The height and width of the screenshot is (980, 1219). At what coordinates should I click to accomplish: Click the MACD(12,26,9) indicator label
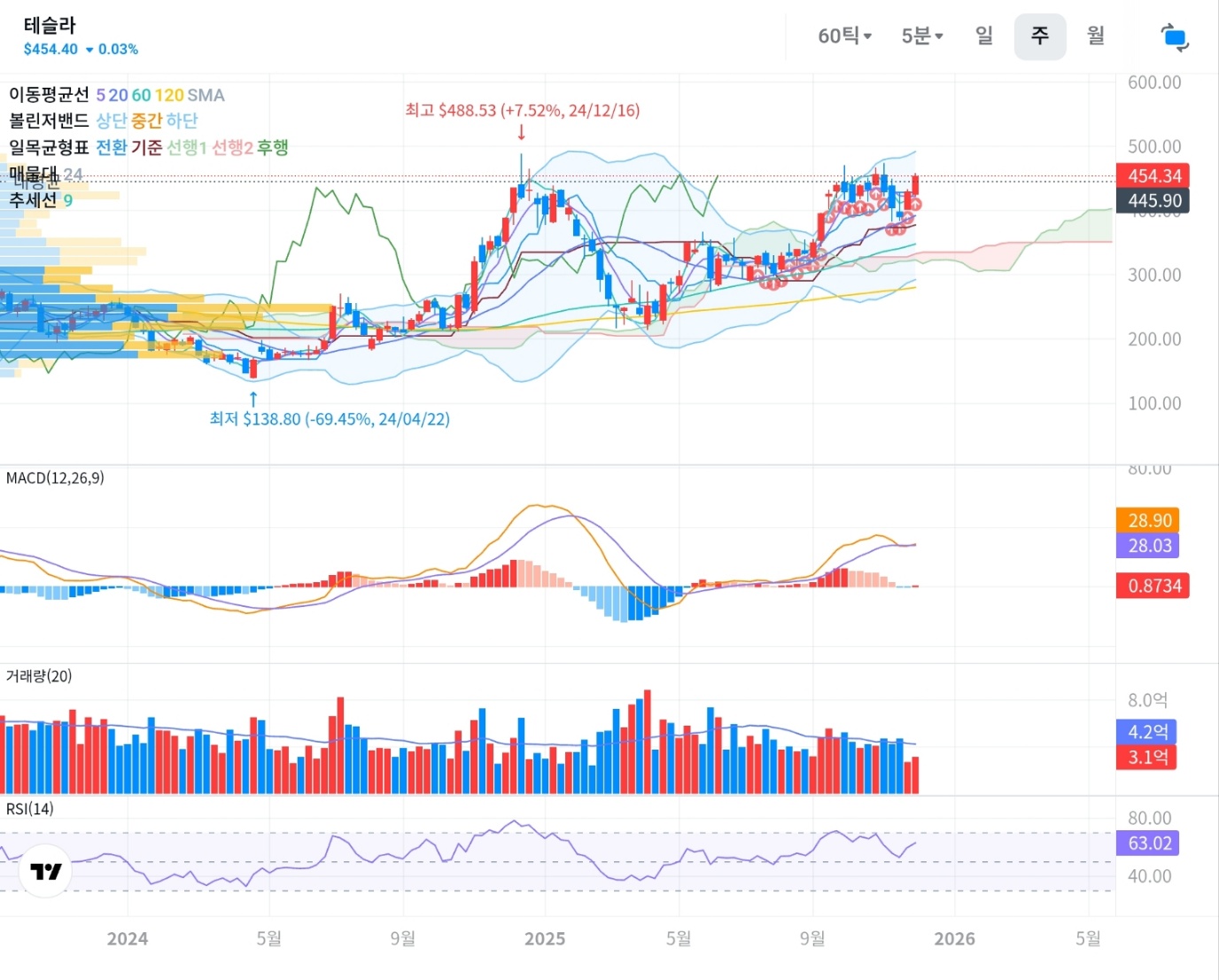coord(55,478)
